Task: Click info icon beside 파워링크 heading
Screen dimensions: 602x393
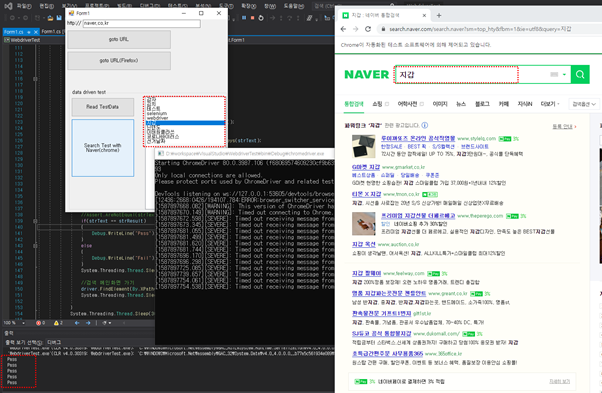Action: point(425,125)
